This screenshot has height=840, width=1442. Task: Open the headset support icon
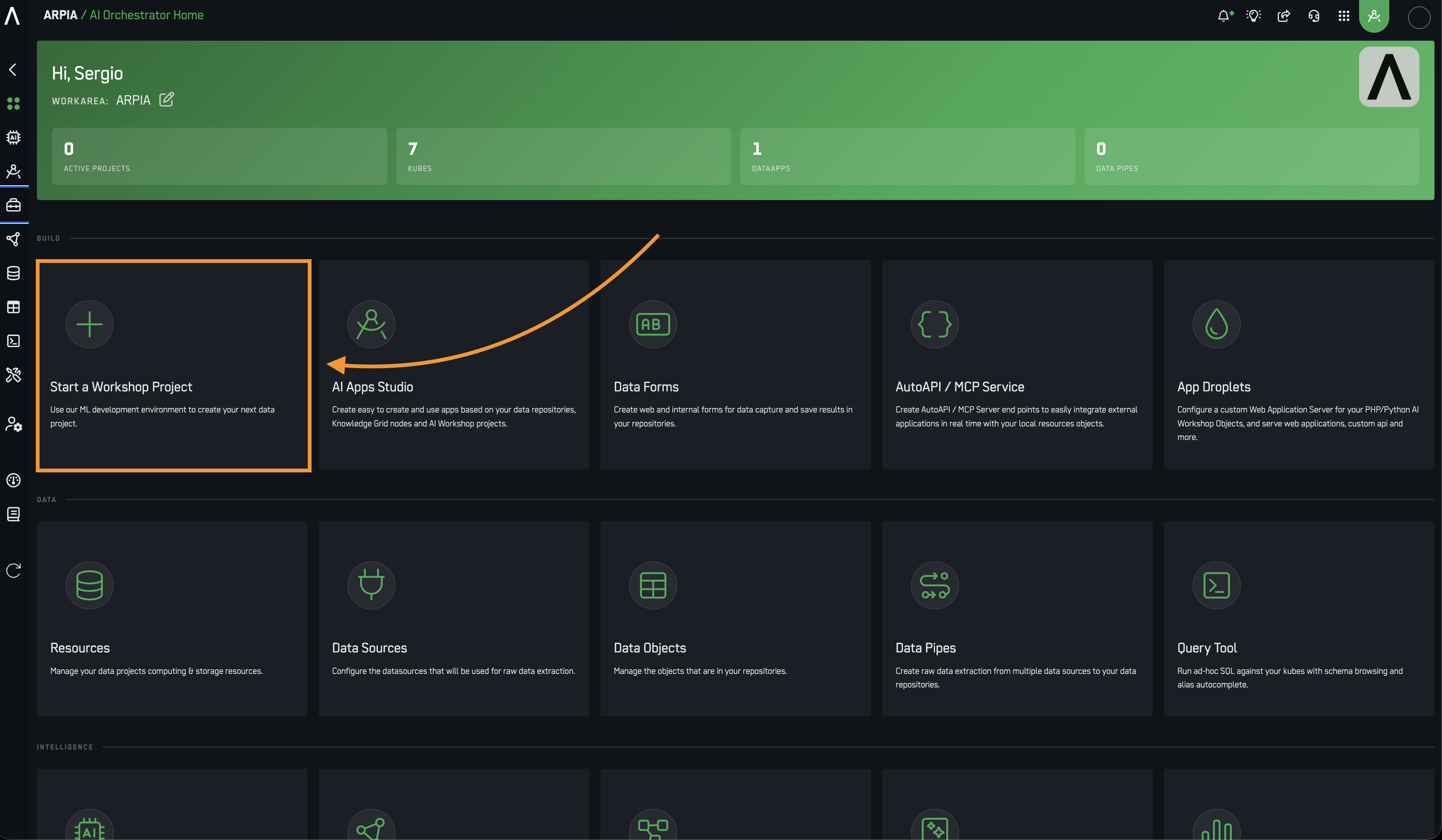click(1314, 15)
